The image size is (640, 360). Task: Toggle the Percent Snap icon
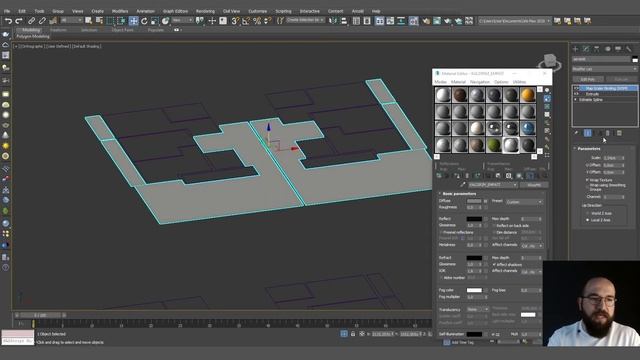coord(257,21)
